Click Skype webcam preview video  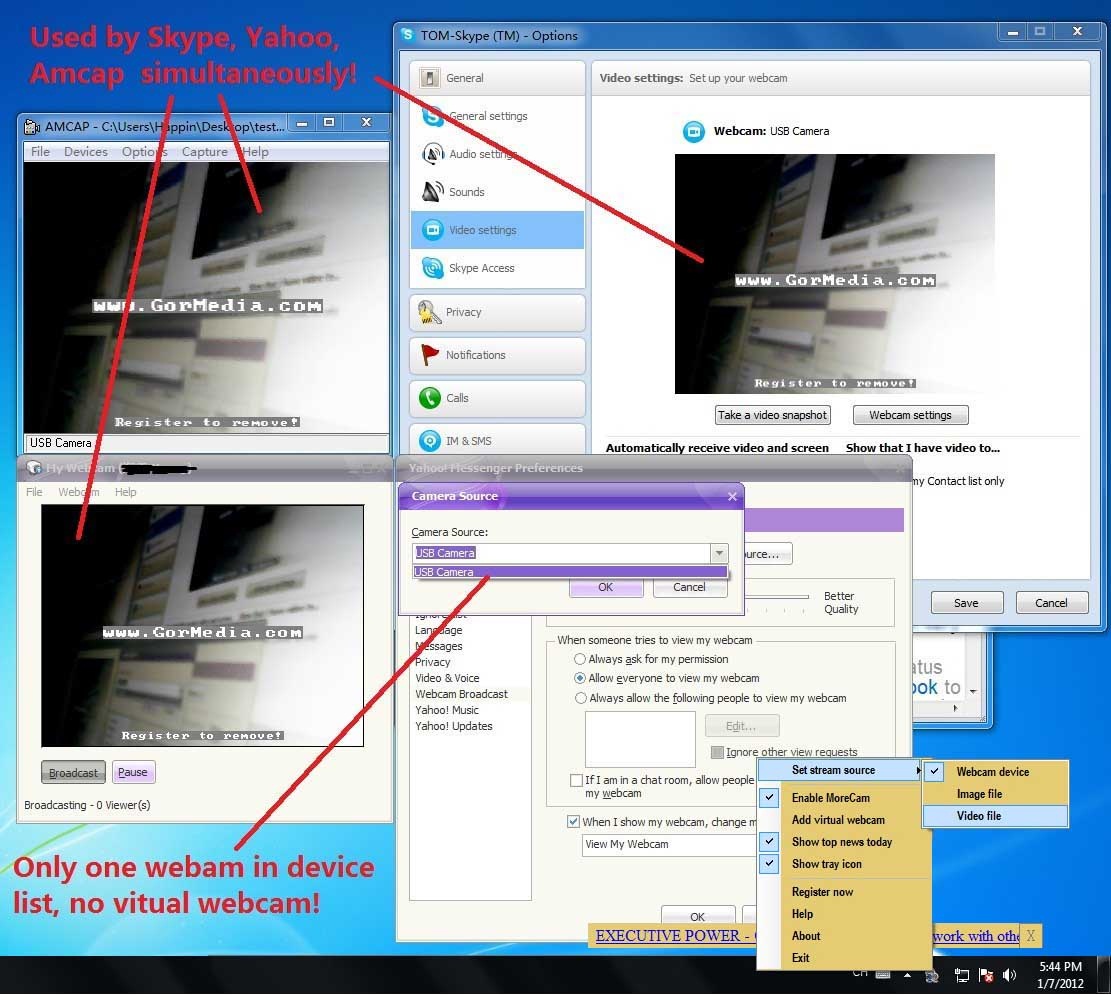point(834,274)
